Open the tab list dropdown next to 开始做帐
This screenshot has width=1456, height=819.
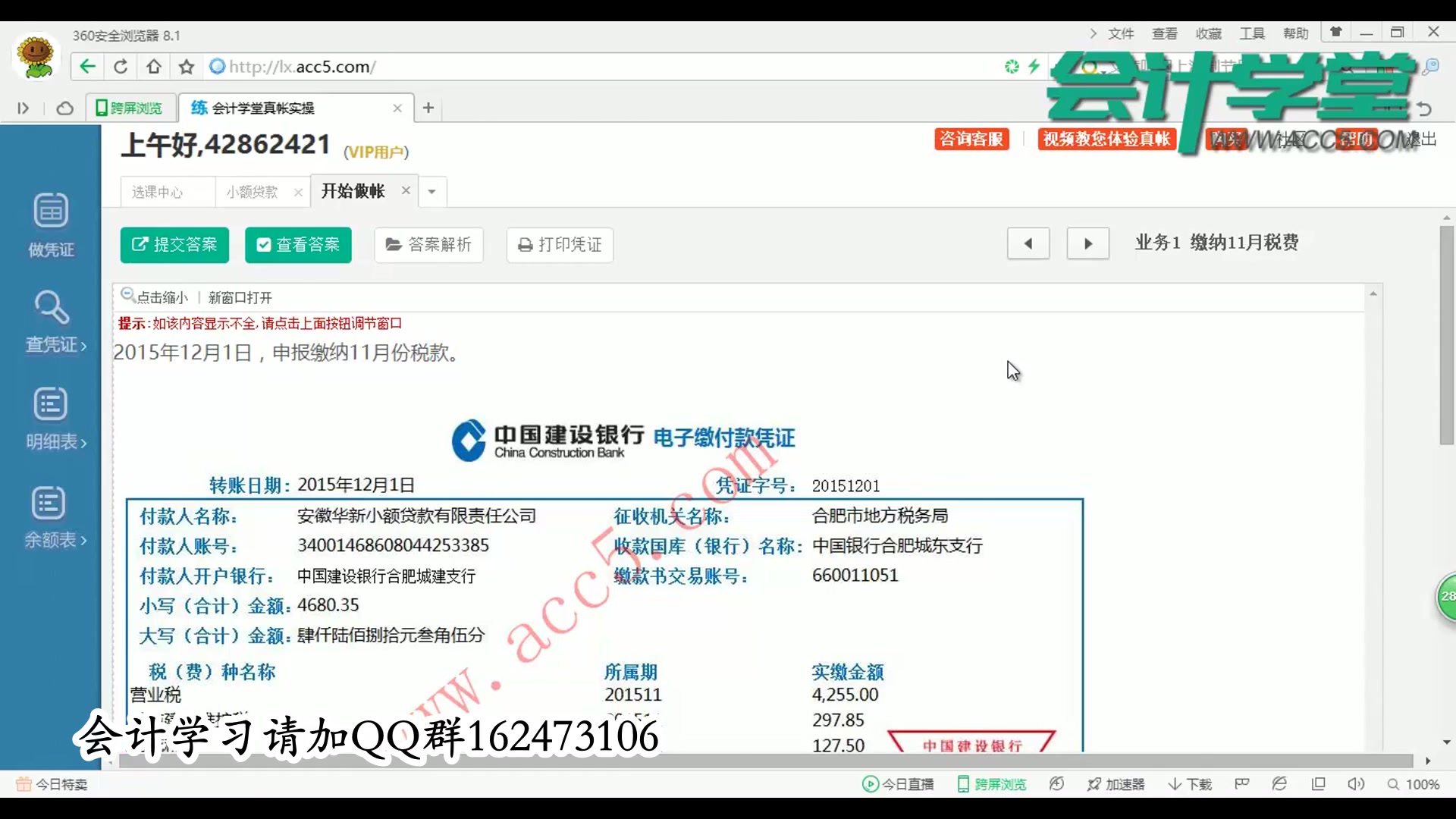[x=431, y=192]
